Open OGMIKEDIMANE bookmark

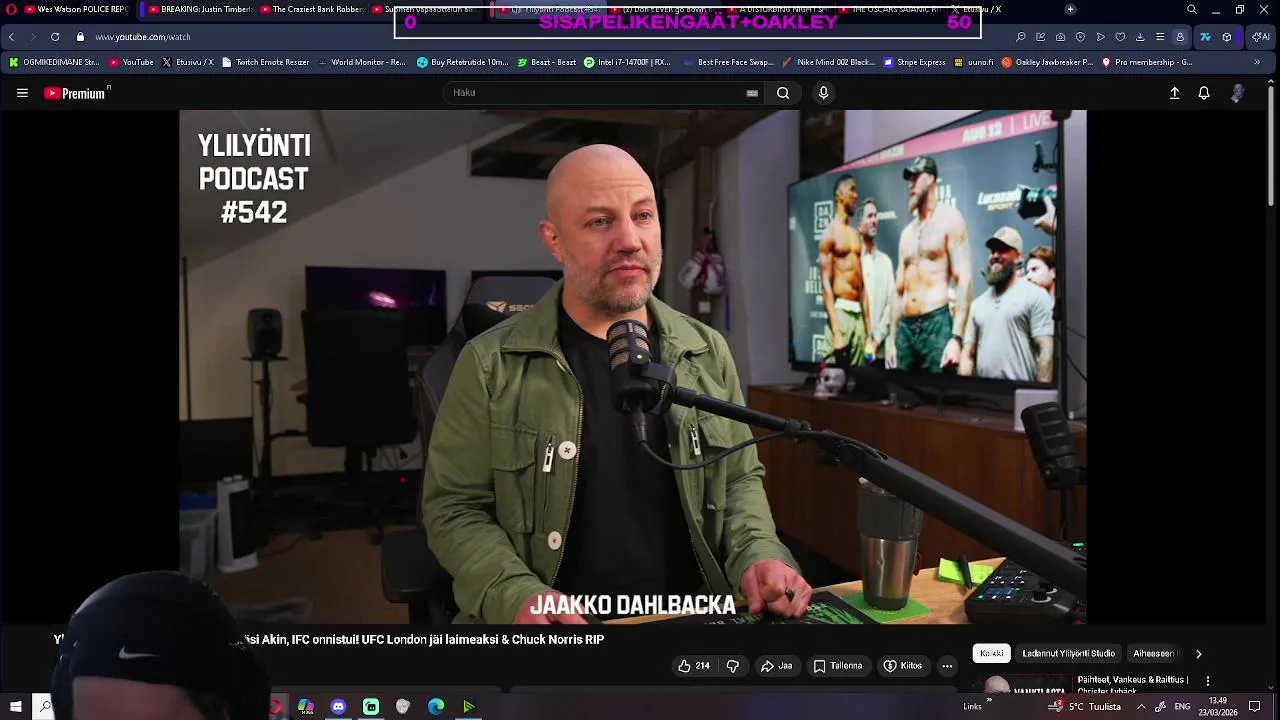point(54,62)
